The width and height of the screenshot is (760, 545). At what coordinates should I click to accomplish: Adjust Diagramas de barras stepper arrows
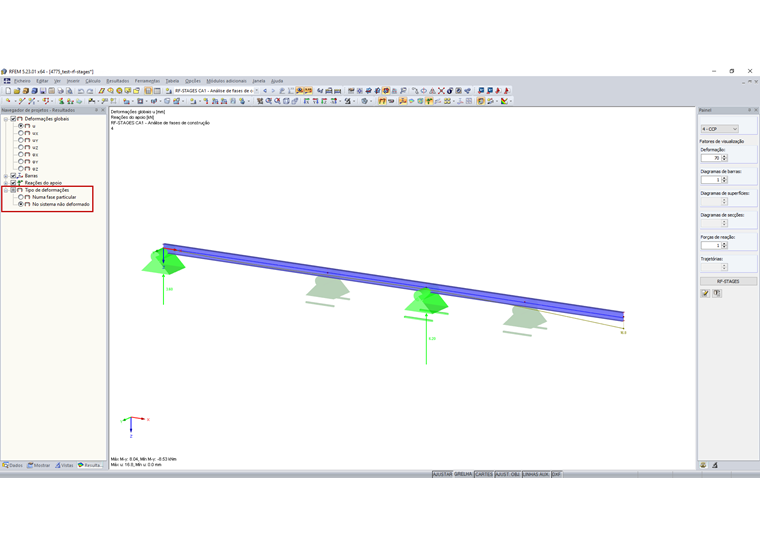click(x=725, y=179)
